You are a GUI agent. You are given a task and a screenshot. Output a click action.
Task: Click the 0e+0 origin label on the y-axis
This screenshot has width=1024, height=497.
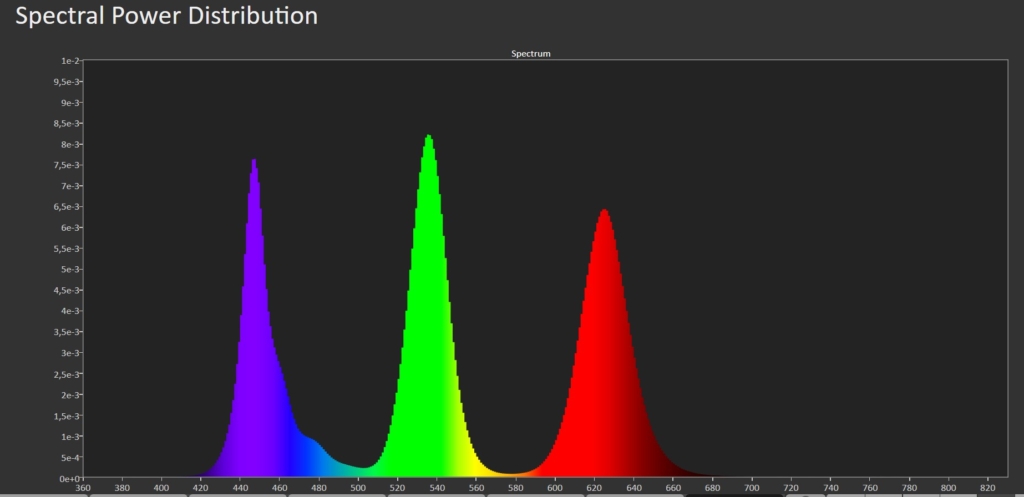click(68, 478)
